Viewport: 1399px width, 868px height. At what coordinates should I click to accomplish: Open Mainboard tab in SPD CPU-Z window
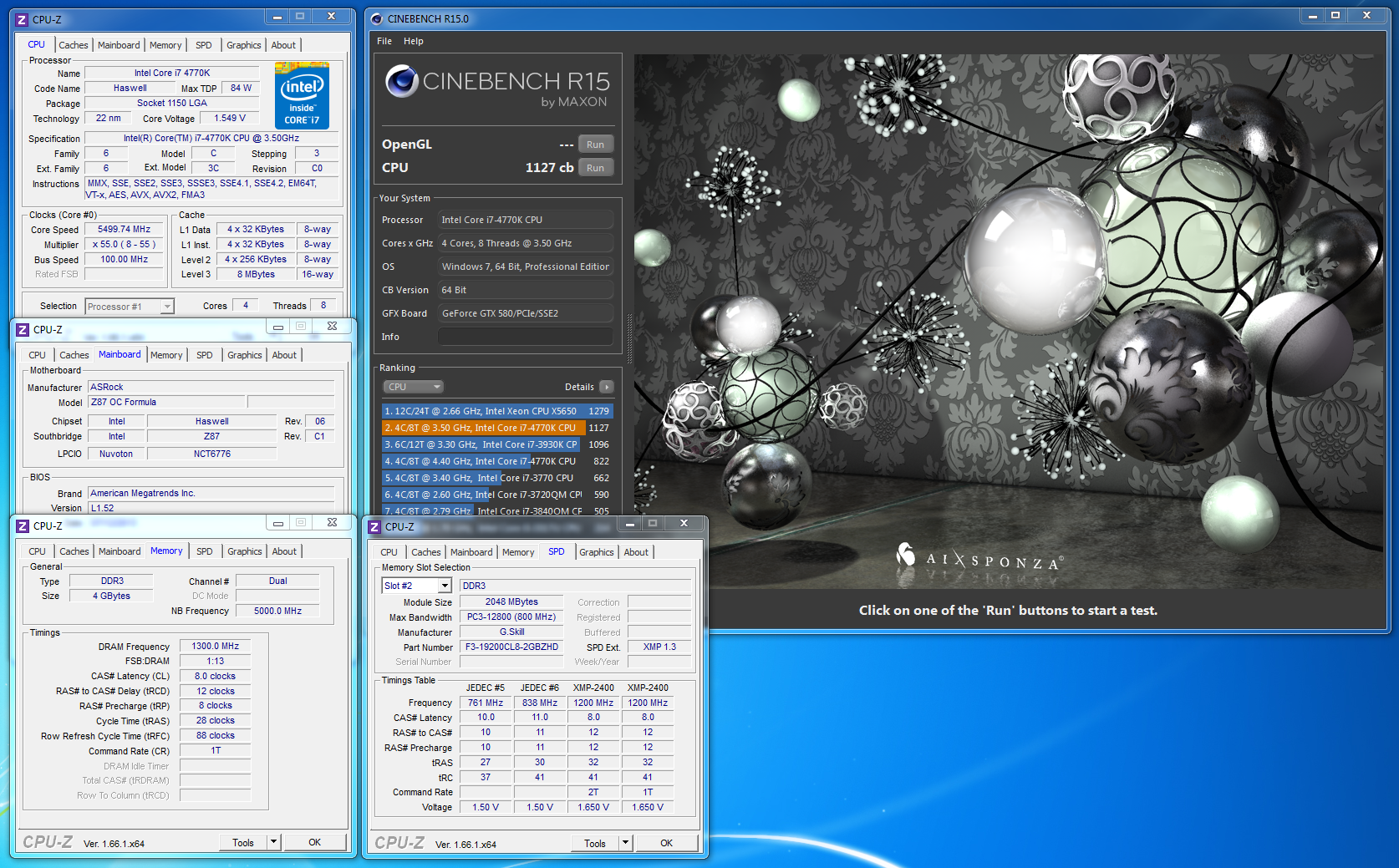coord(471,552)
